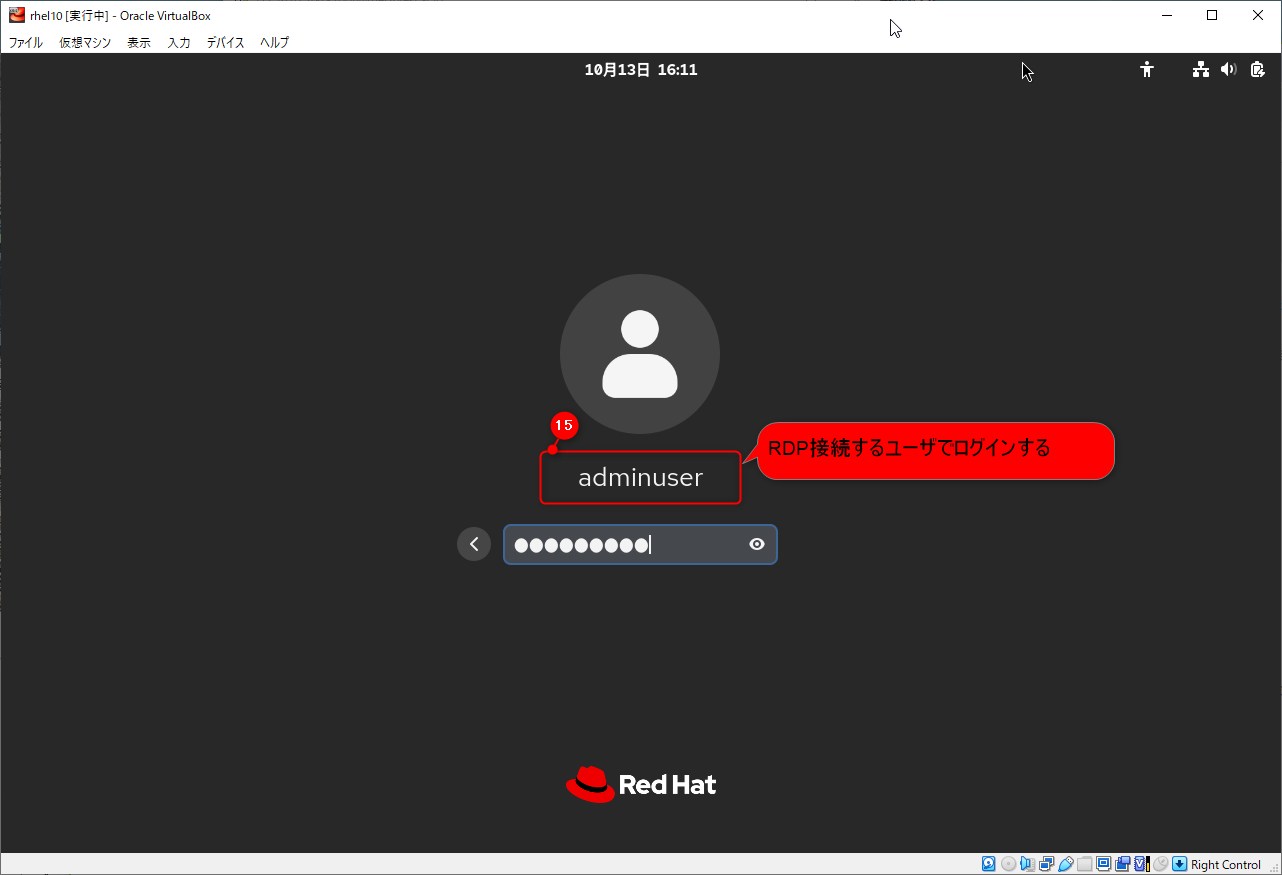Click the volume speaker icon

coord(1228,69)
